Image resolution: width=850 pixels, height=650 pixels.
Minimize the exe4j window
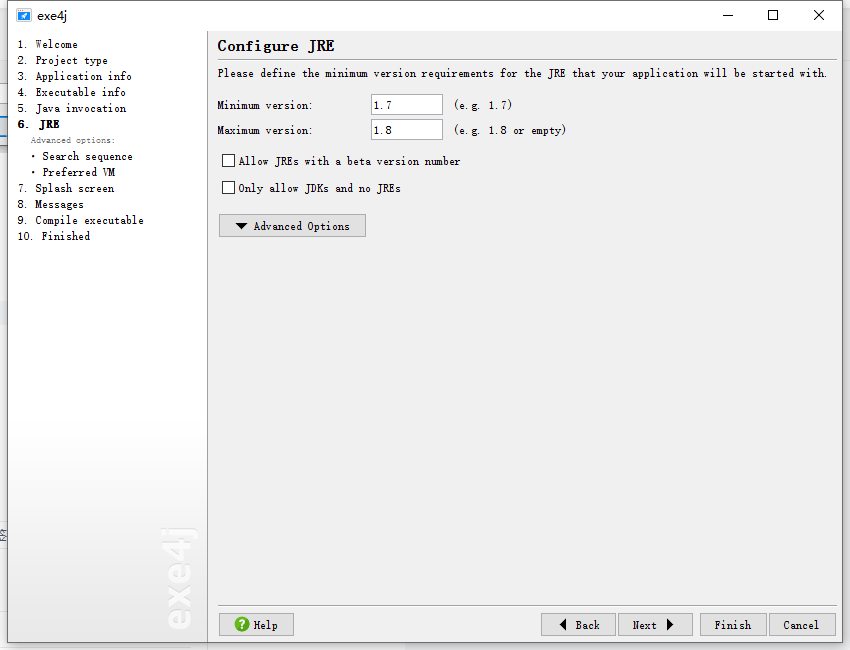click(727, 15)
